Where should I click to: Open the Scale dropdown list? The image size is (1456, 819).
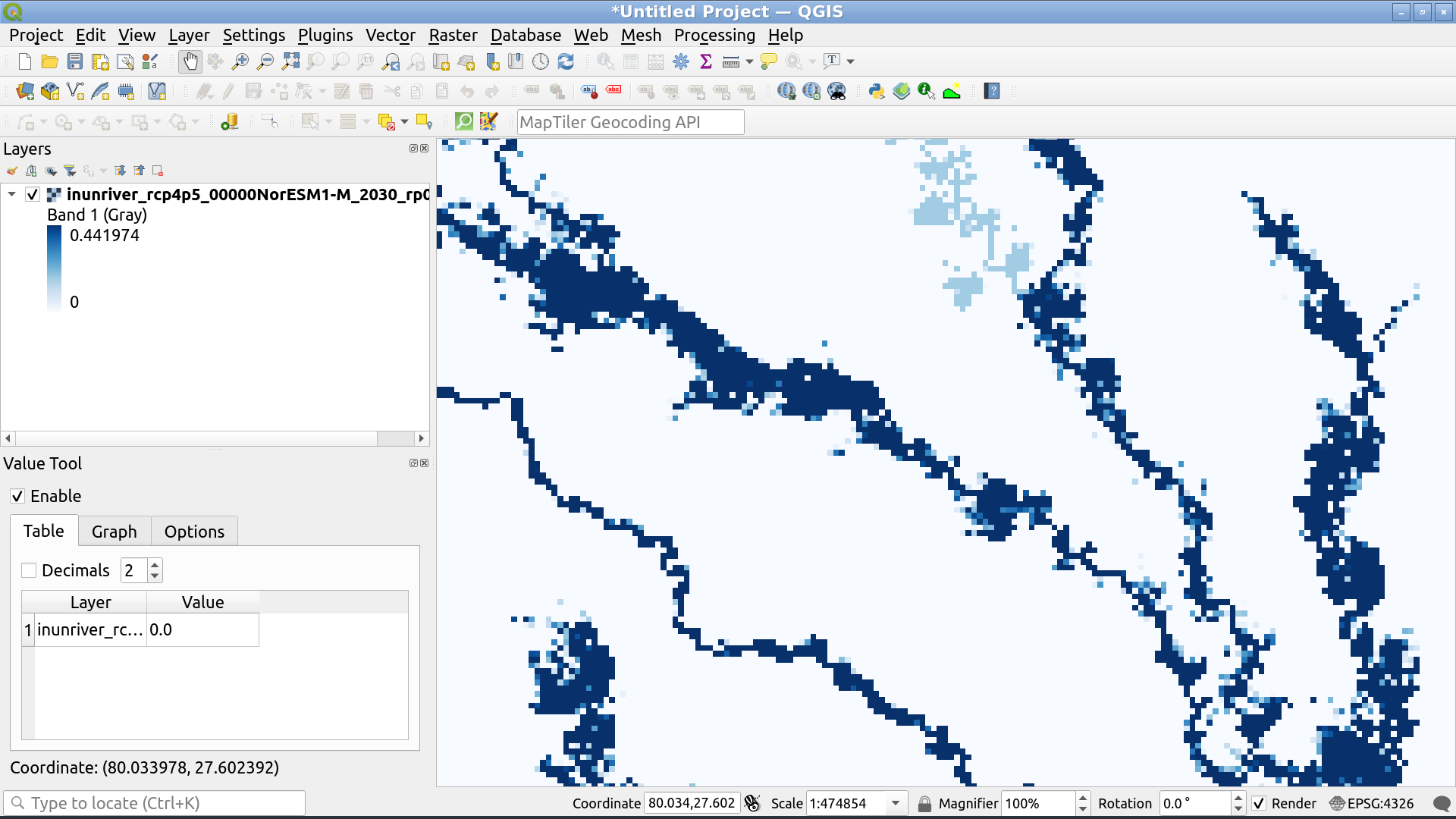point(896,803)
